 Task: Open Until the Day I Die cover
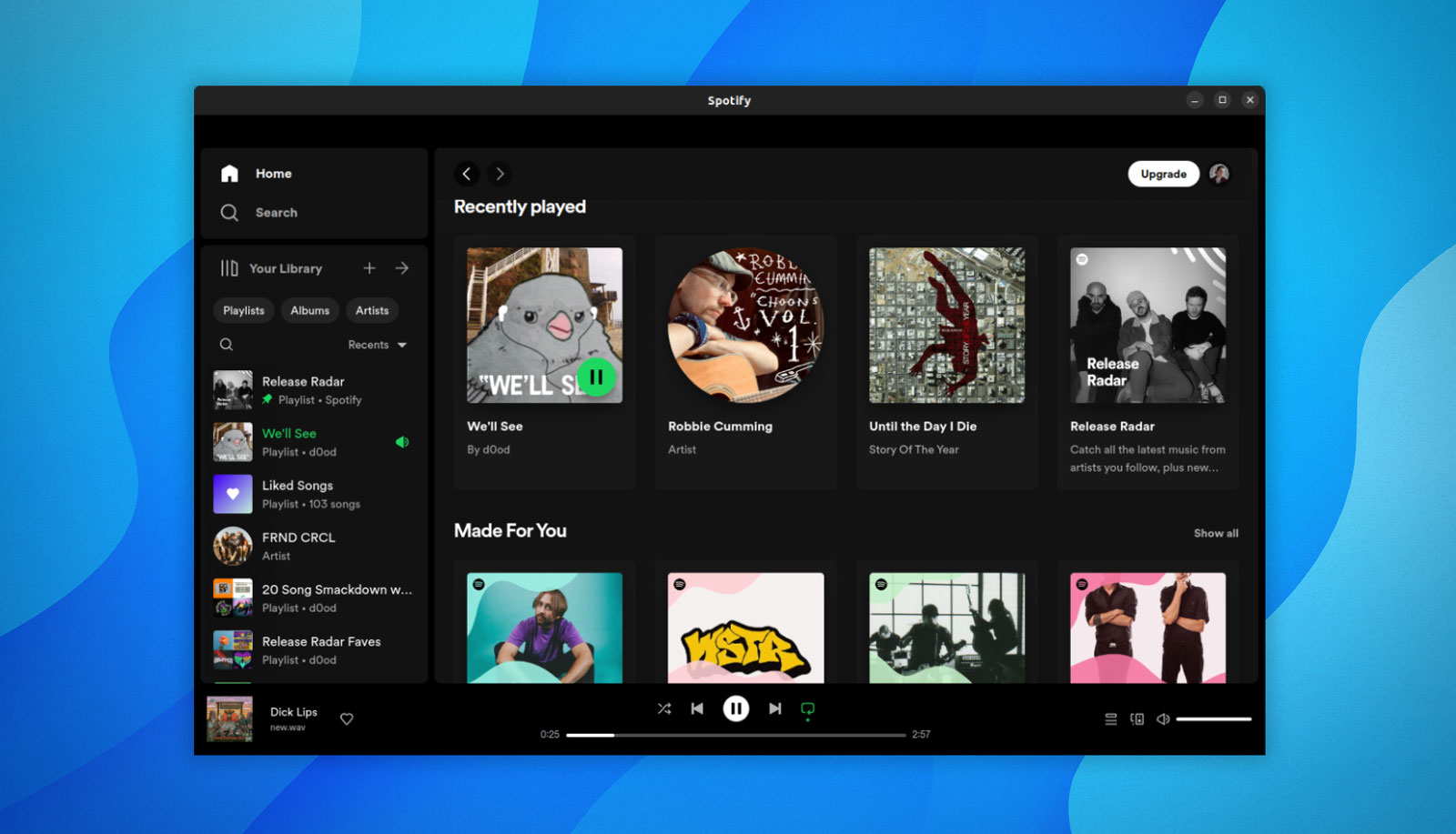point(946,326)
